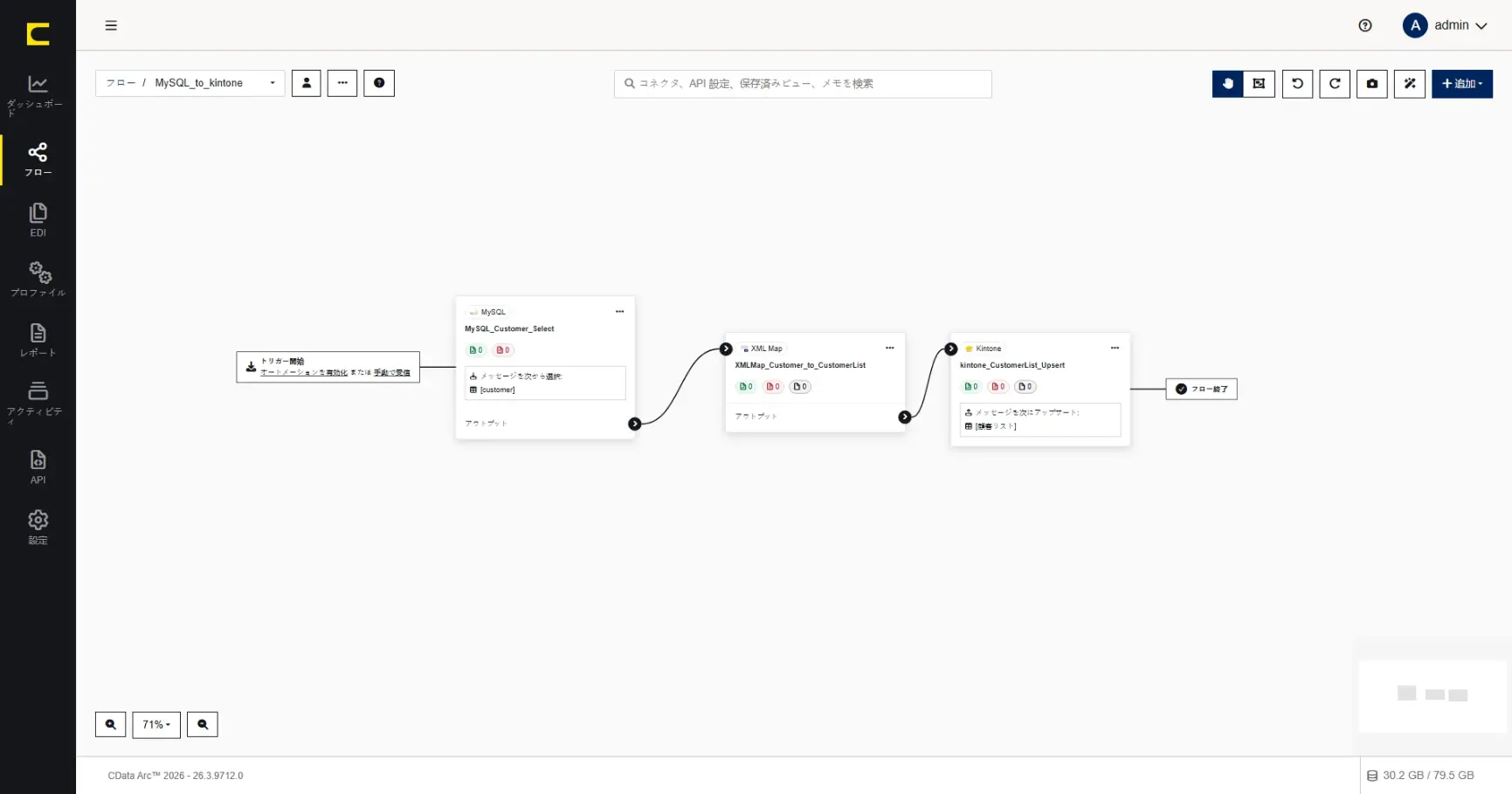
Task: Open the XMLMap_Customer_to_CustomerList connector menu
Action: (x=890, y=348)
